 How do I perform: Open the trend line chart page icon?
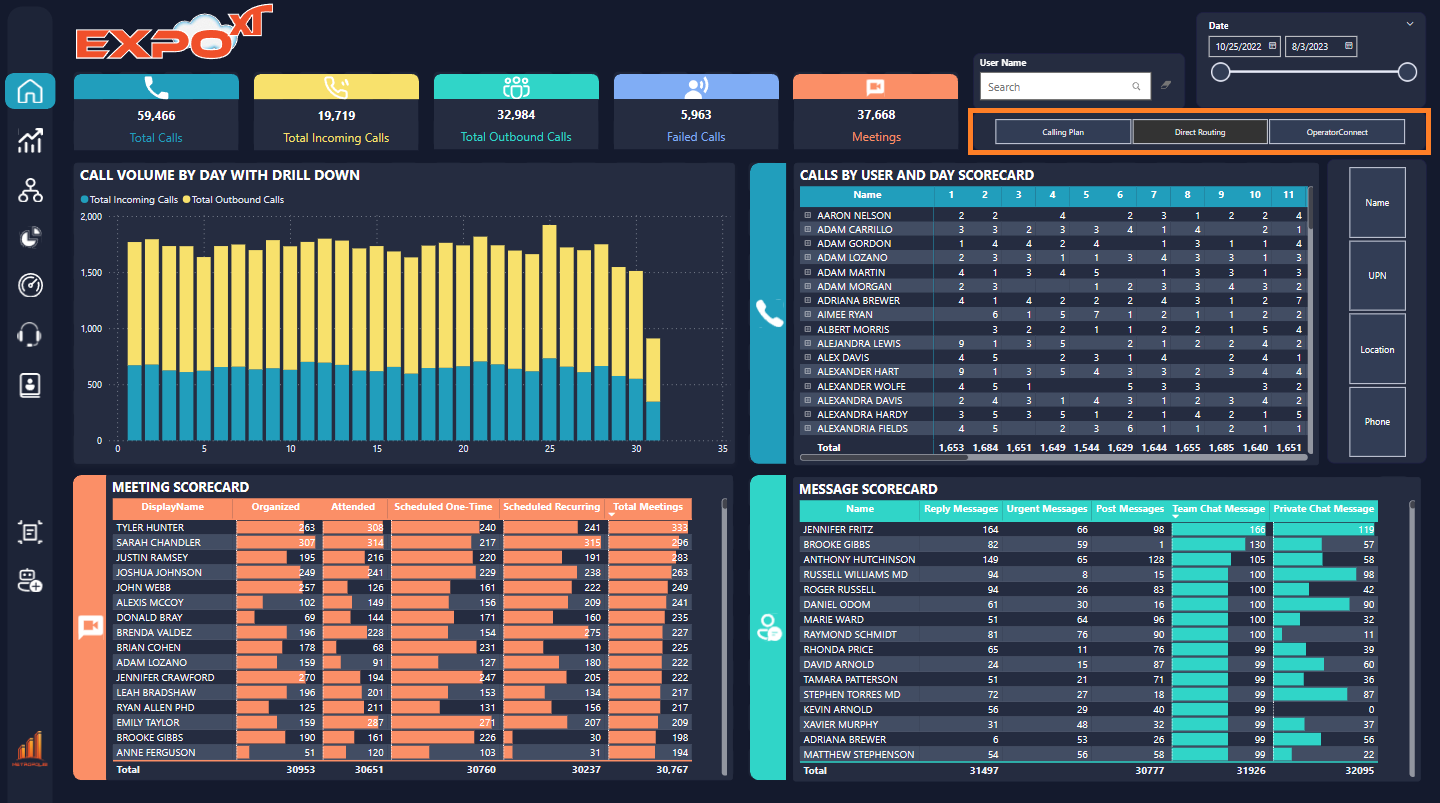(30, 140)
